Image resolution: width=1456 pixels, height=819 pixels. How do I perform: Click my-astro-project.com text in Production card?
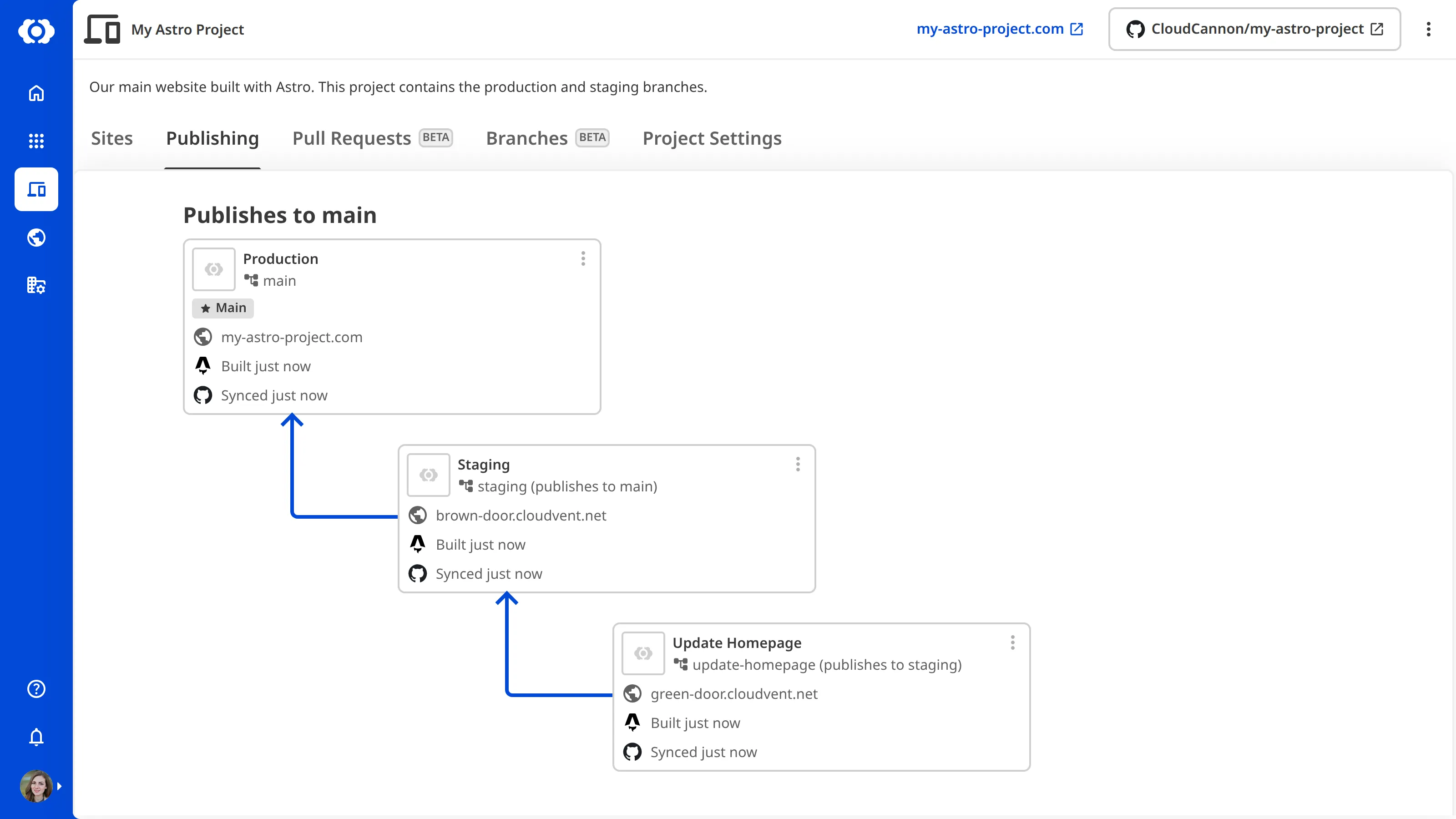(x=292, y=338)
